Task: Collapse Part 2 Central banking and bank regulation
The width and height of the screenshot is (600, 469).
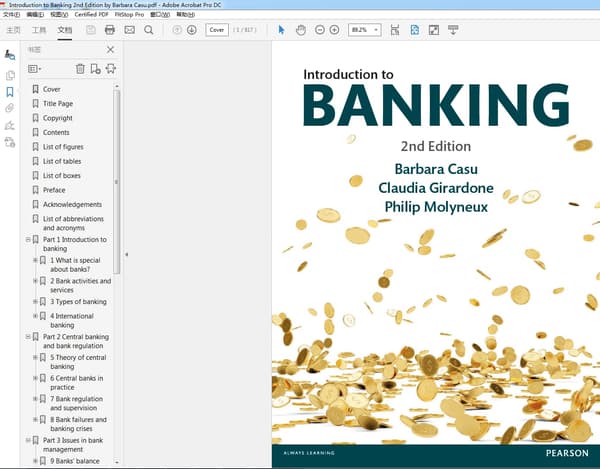Action: click(x=28, y=337)
